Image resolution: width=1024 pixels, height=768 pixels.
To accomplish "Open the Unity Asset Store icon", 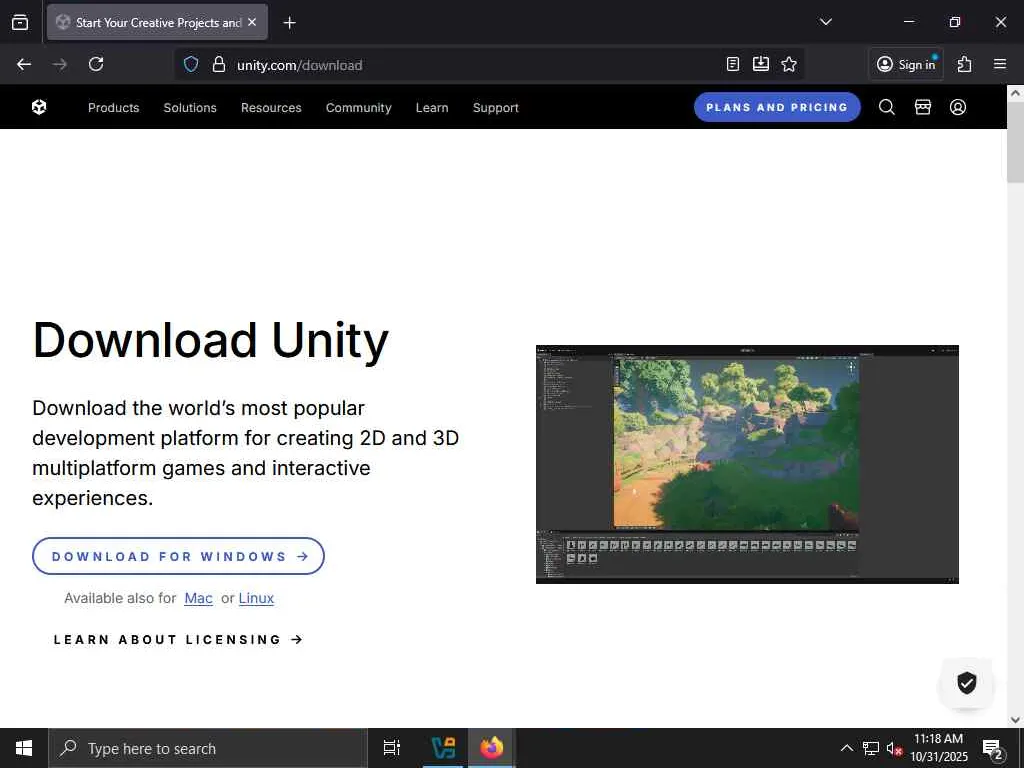I will [x=922, y=107].
